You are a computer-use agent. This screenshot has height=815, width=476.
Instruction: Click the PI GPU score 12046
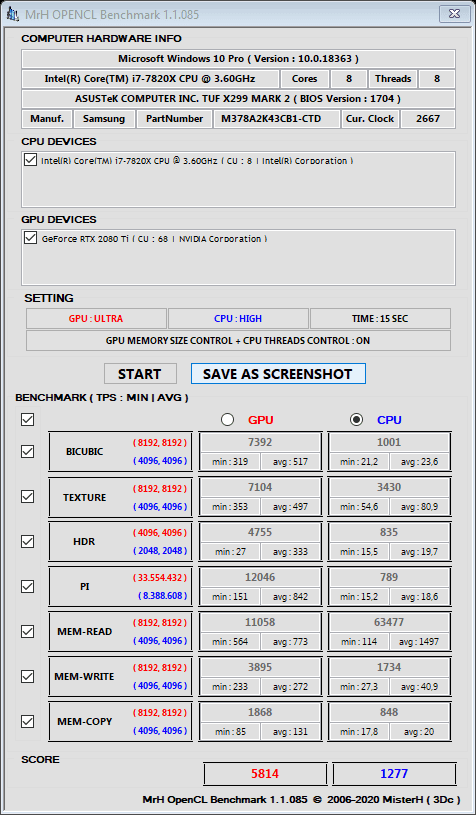[260, 577]
